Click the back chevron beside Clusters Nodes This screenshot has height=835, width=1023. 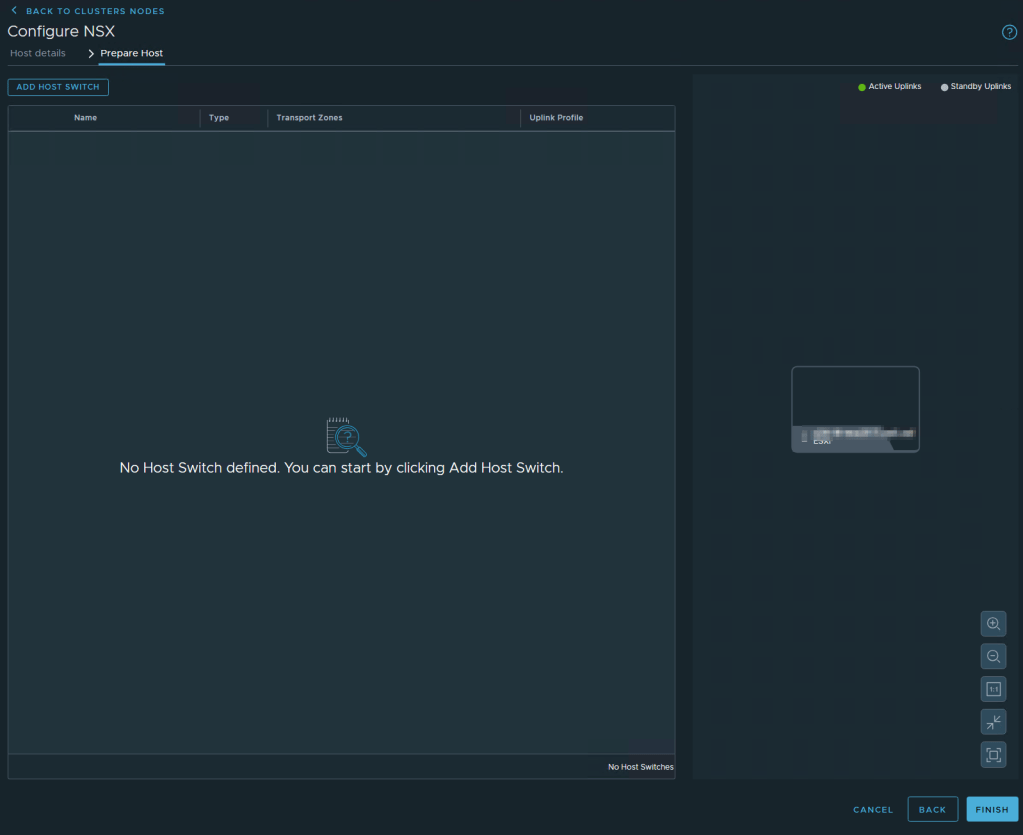point(14,11)
